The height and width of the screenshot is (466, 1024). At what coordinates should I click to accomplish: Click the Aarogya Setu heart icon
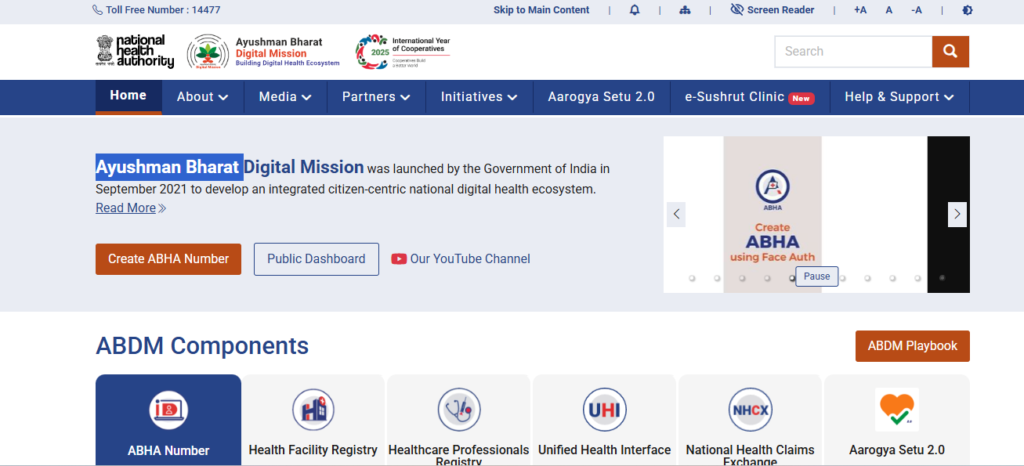click(897, 410)
